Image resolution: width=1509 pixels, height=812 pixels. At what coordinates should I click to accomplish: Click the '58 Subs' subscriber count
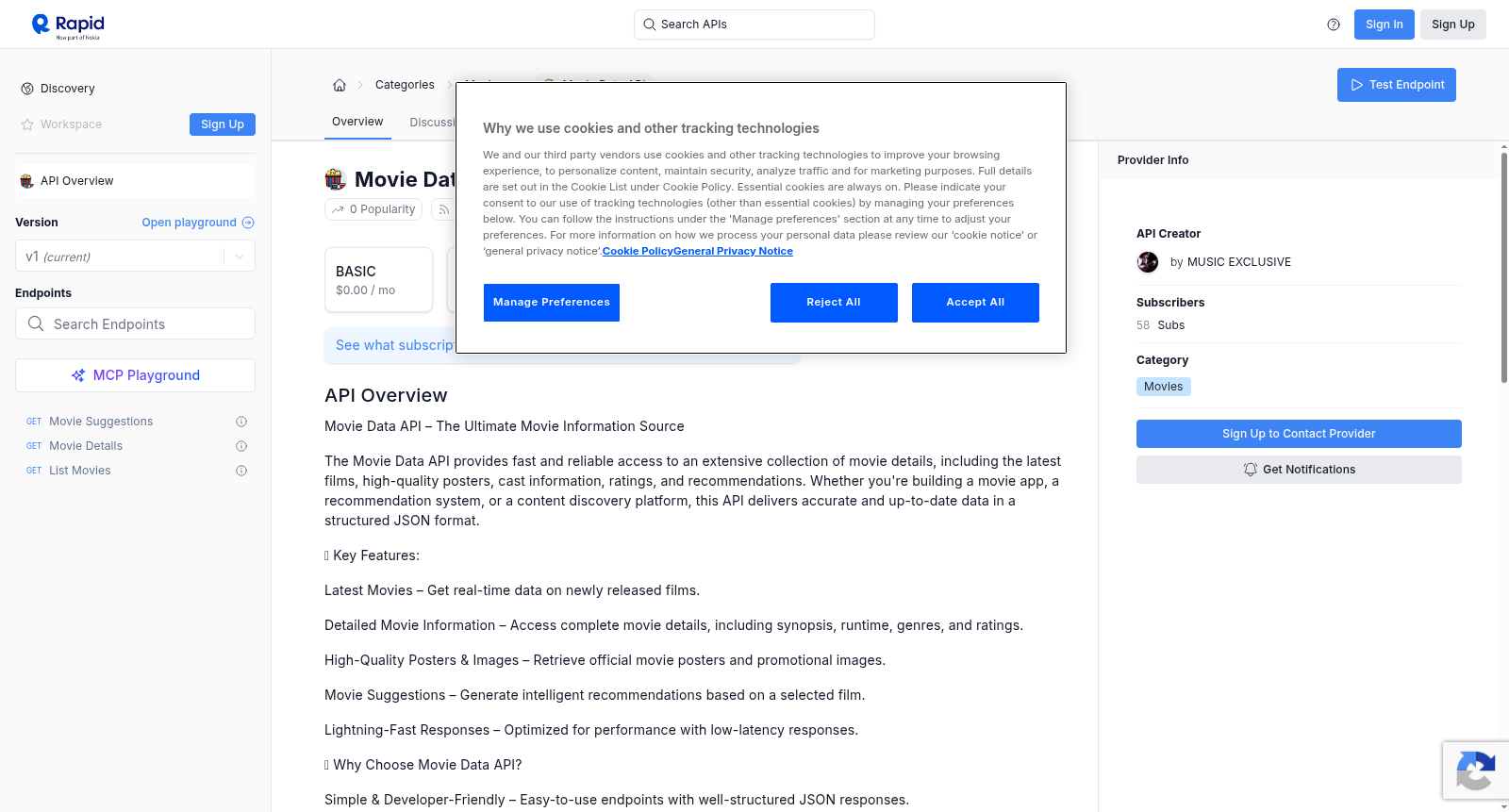click(1161, 325)
